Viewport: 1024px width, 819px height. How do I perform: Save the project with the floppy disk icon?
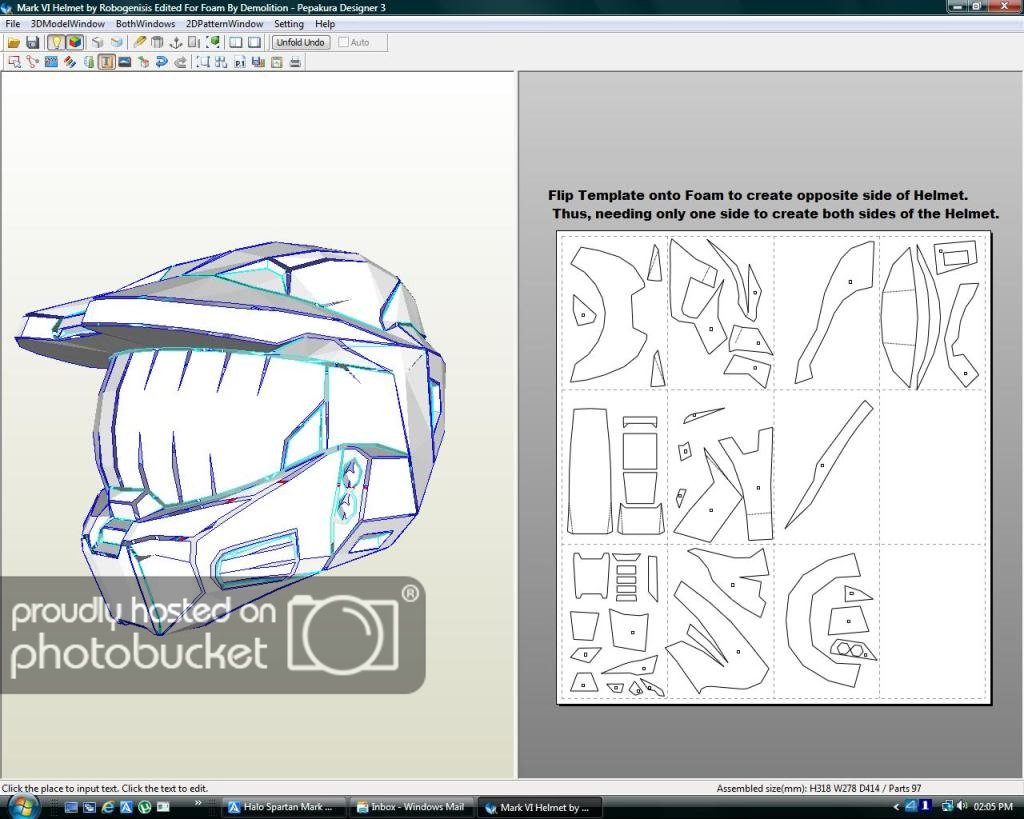point(32,42)
